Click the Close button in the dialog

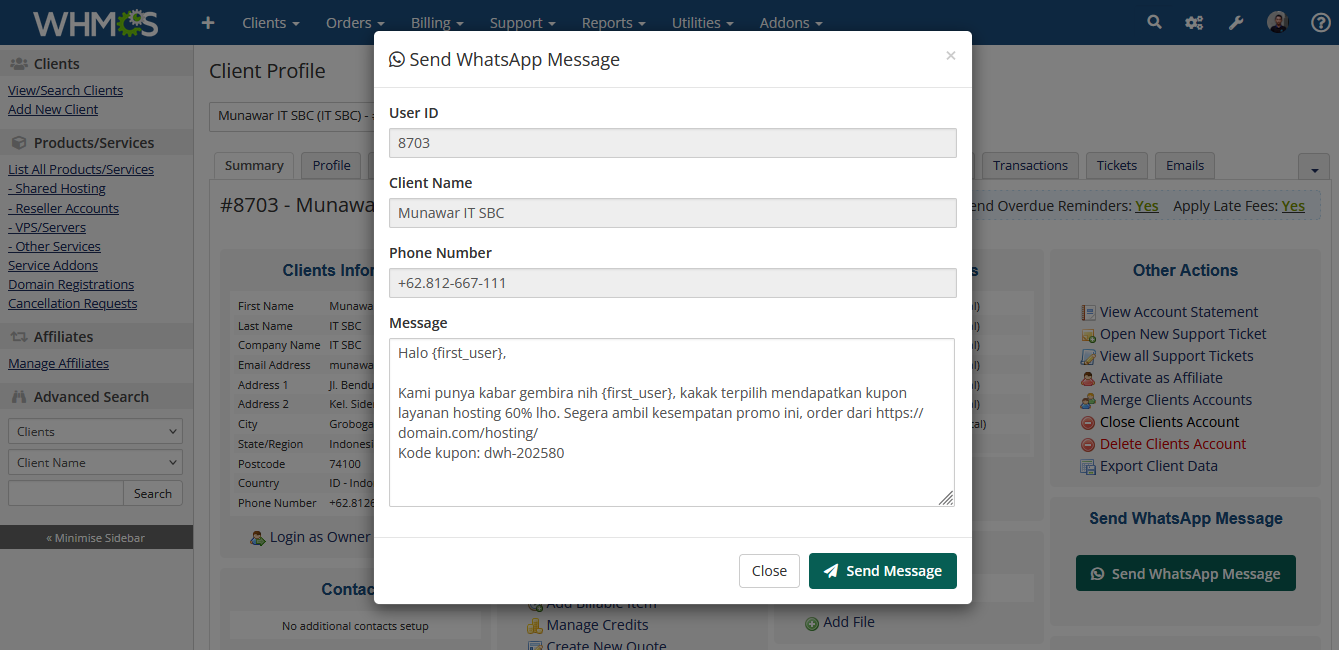tap(769, 571)
